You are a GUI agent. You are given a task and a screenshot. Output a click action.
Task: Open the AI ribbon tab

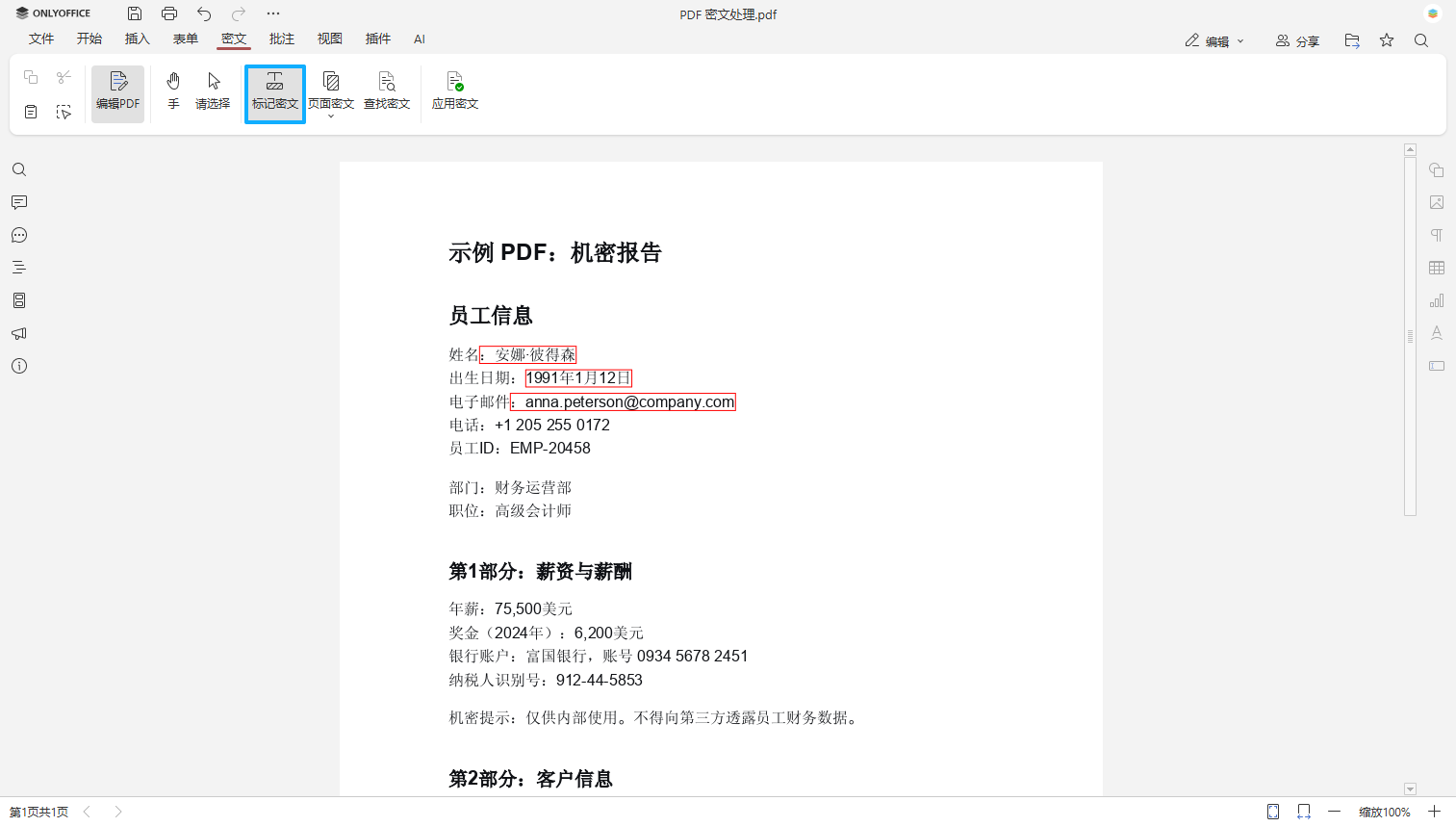pos(419,39)
